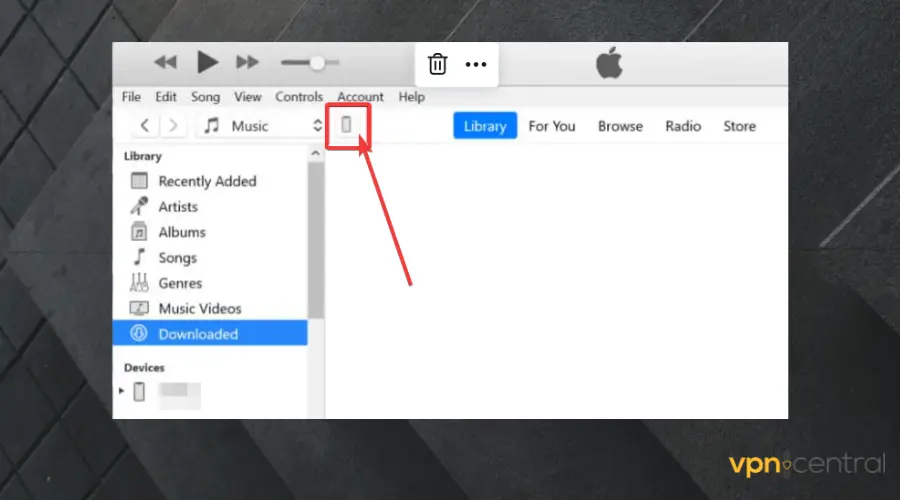The height and width of the screenshot is (500, 900).
Task: Select Artists in the sidebar
Action: (210, 207)
